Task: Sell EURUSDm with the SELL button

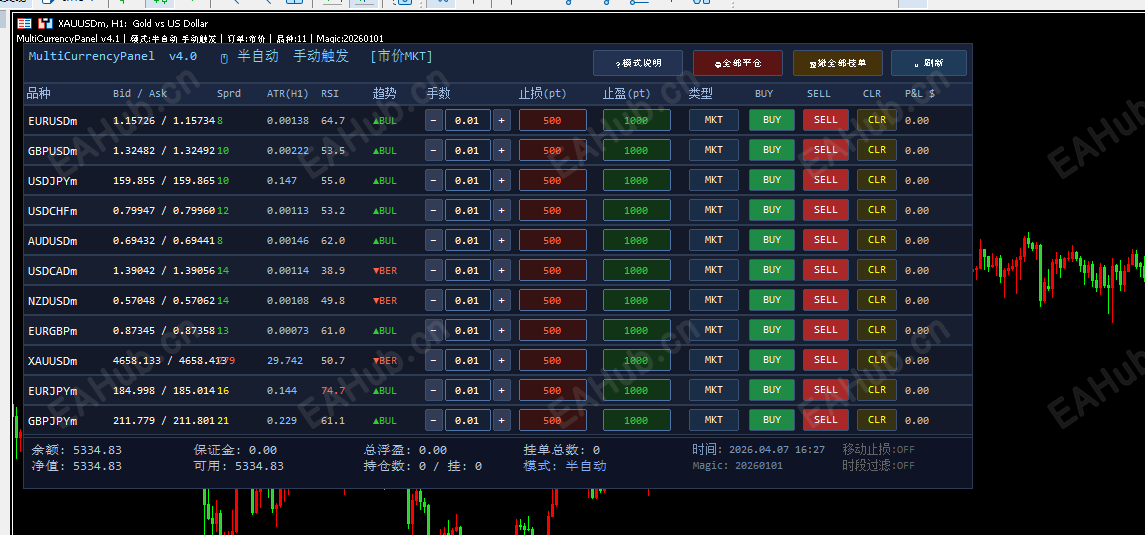Action: (x=826, y=120)
